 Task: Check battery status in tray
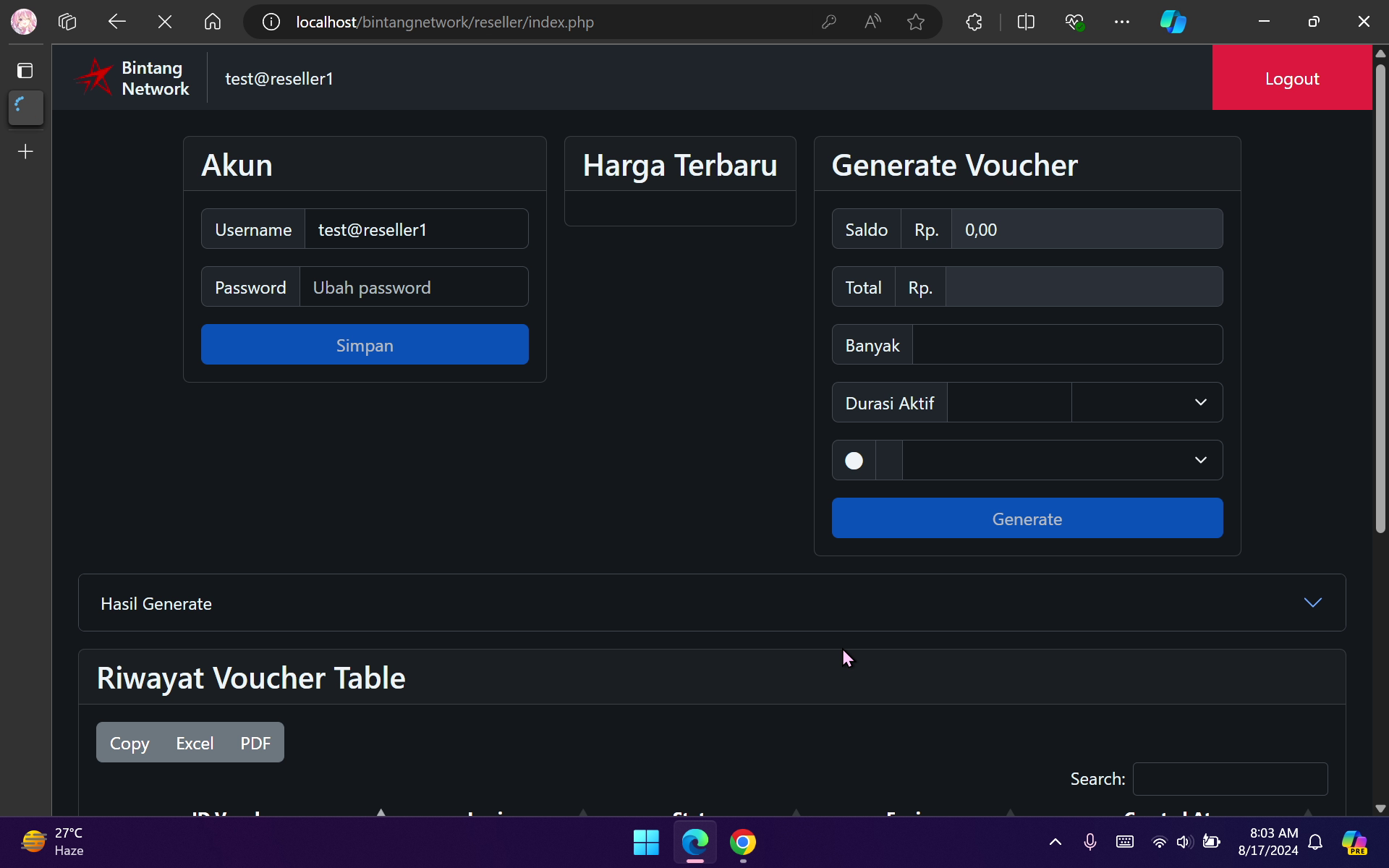click(1211, 841)
